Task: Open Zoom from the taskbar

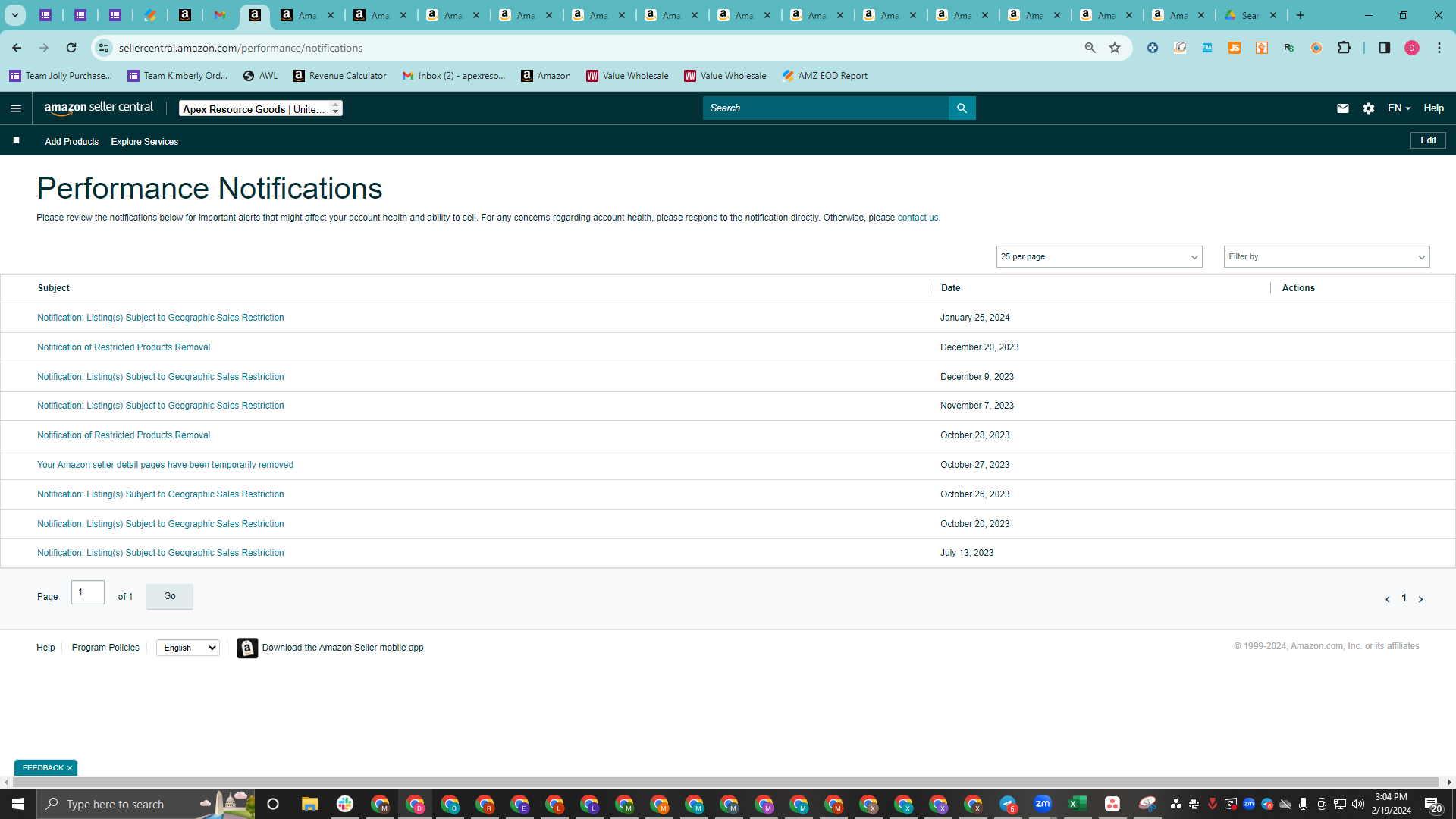Action: pyautogui.click(x=1042, y=804)
